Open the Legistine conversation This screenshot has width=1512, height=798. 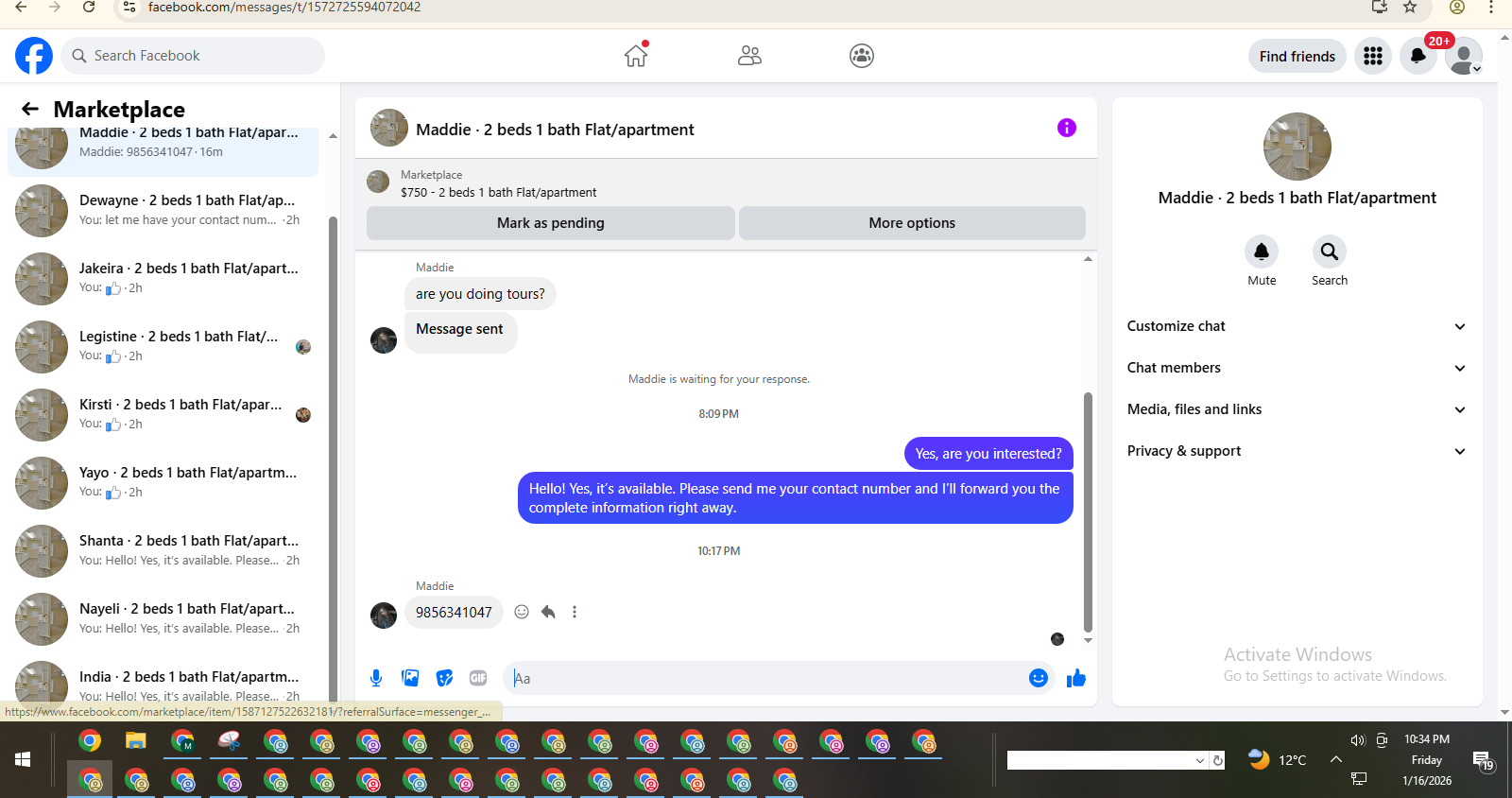coord(163,347)
